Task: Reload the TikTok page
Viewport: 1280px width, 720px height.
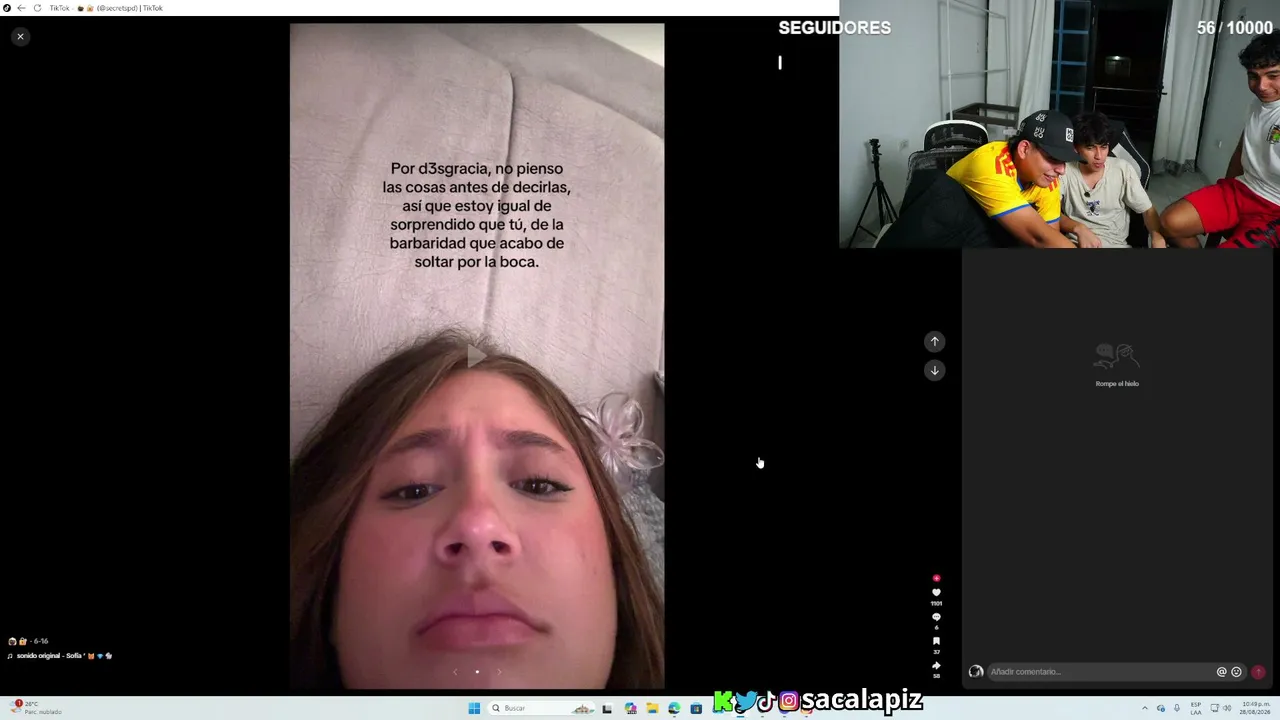Action: [x=37, y=8]
